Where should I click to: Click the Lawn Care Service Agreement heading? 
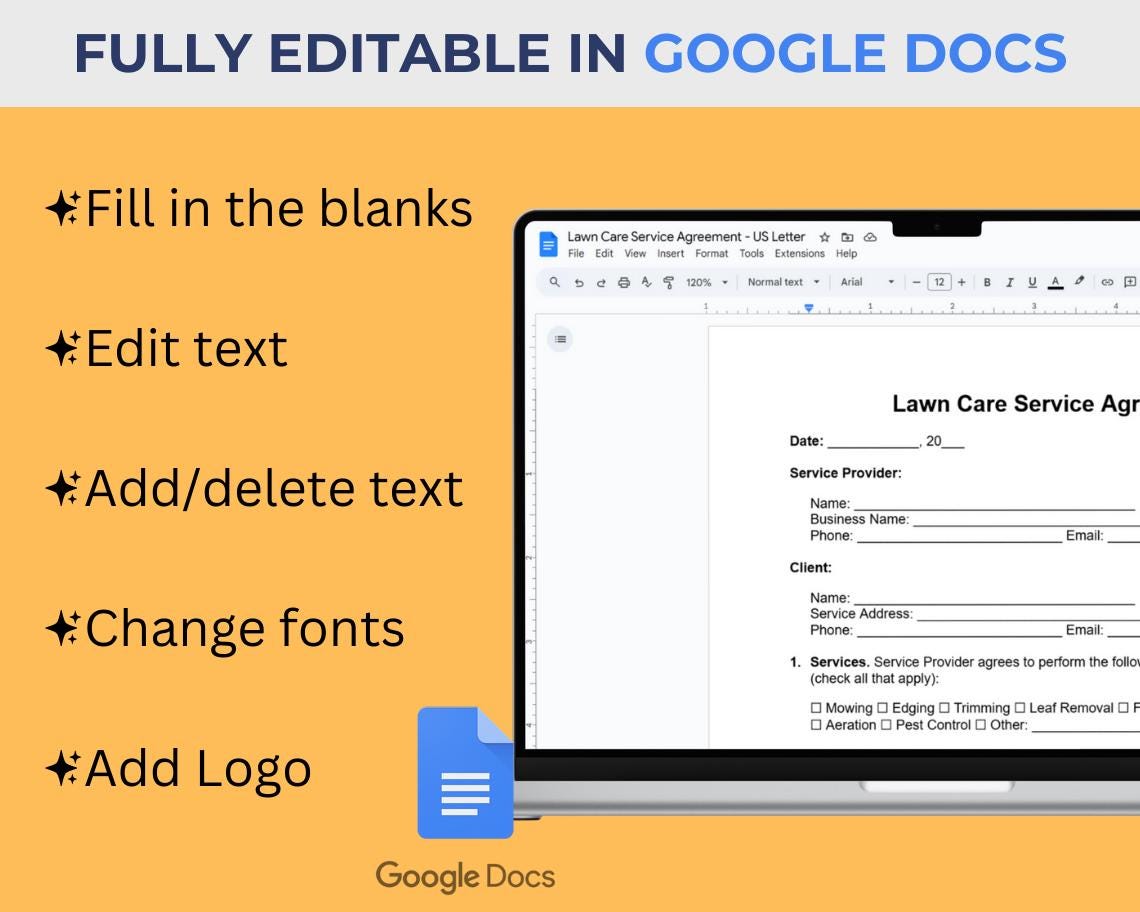(1016, 404)
